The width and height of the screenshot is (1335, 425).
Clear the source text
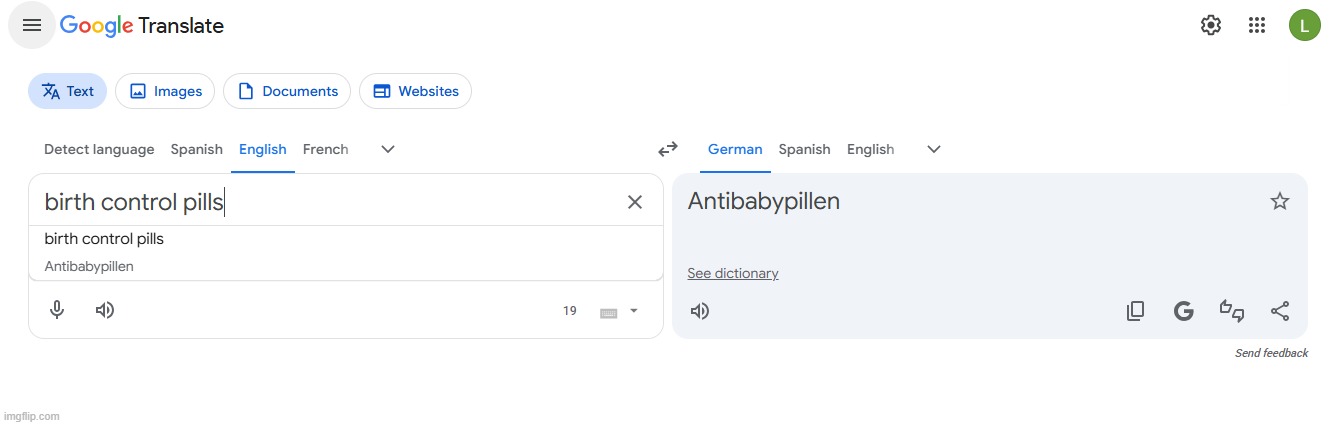635,202
